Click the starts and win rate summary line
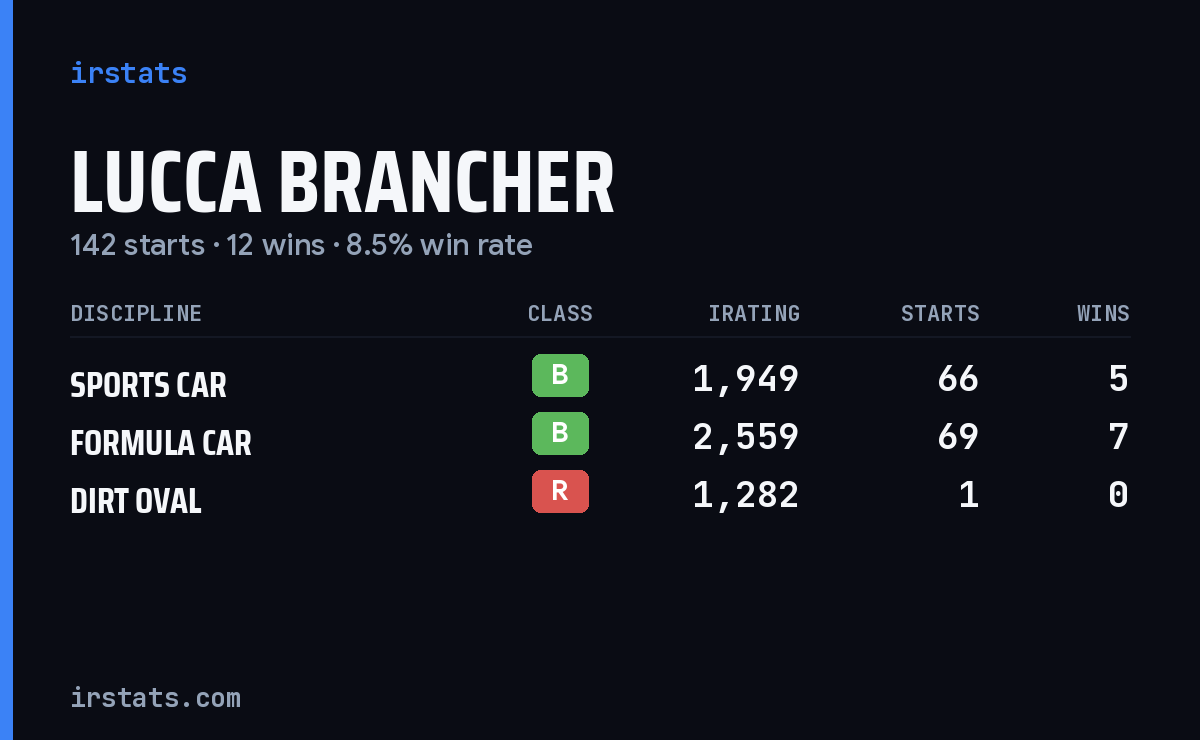1200x740 pixels. (x=301, y=245)
